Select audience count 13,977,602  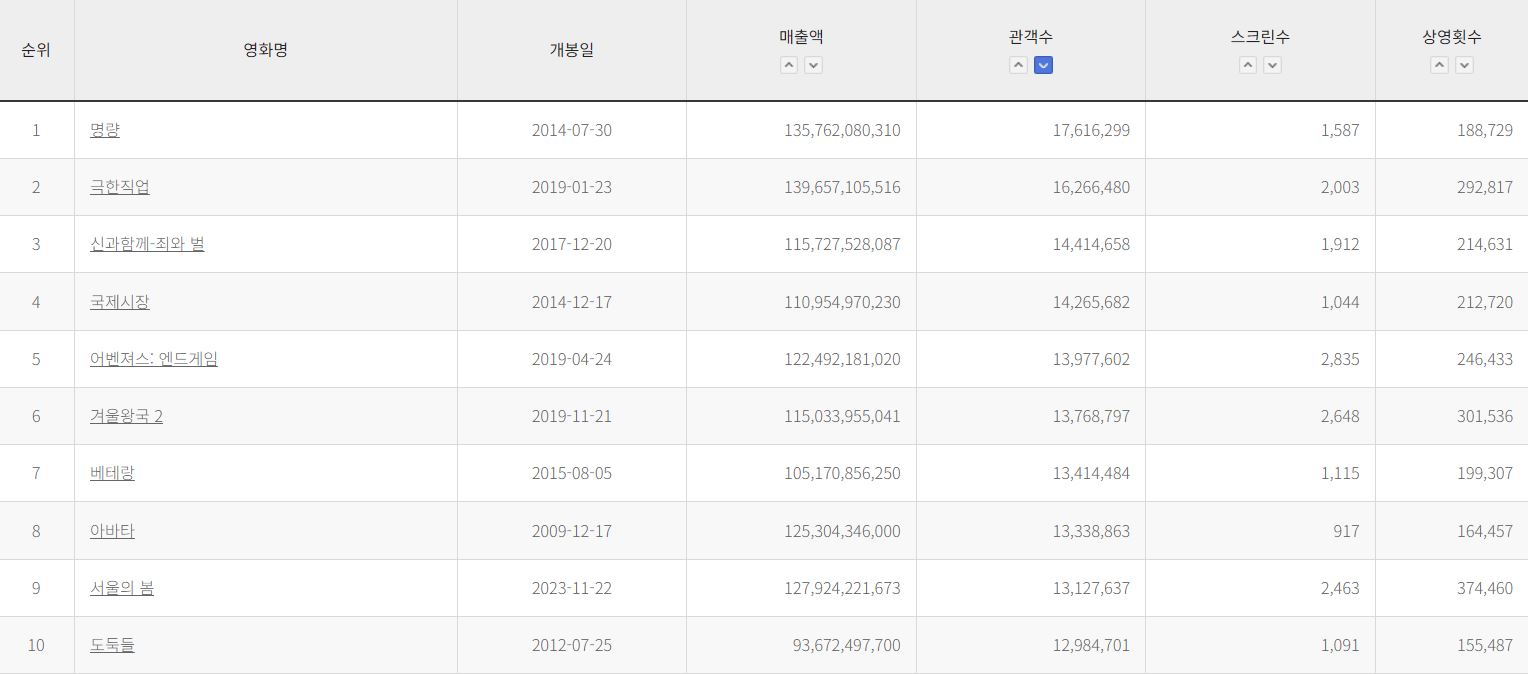pyautogui.click(x=1091, y=359)
